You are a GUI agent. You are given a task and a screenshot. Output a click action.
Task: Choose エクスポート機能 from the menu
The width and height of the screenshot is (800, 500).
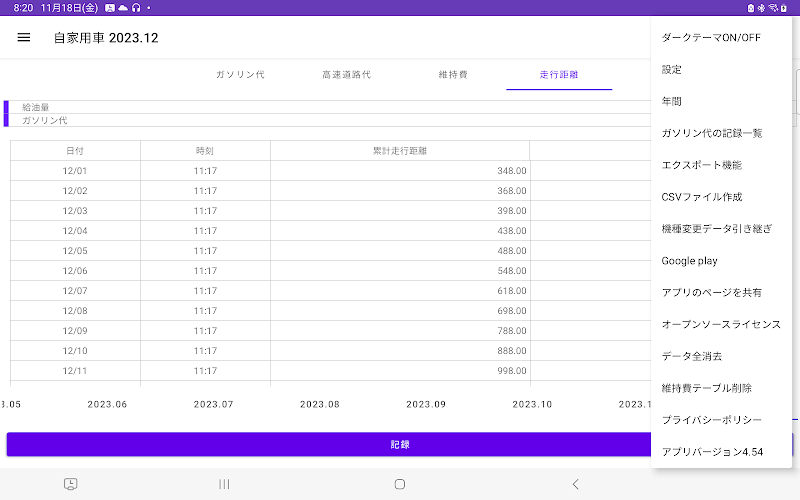point(701,165)
